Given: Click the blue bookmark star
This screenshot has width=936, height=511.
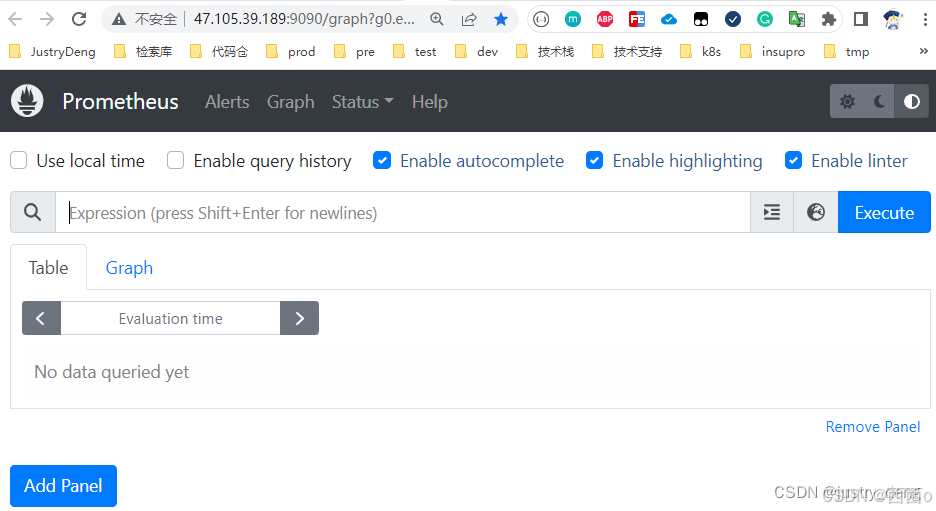Looking at the screenshot, I should tap(501, 19).
